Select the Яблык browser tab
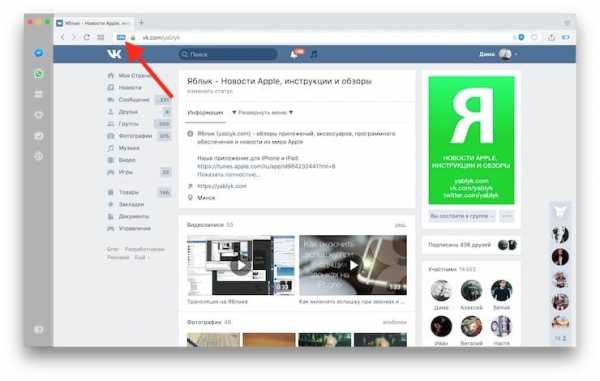 (95, 23)
